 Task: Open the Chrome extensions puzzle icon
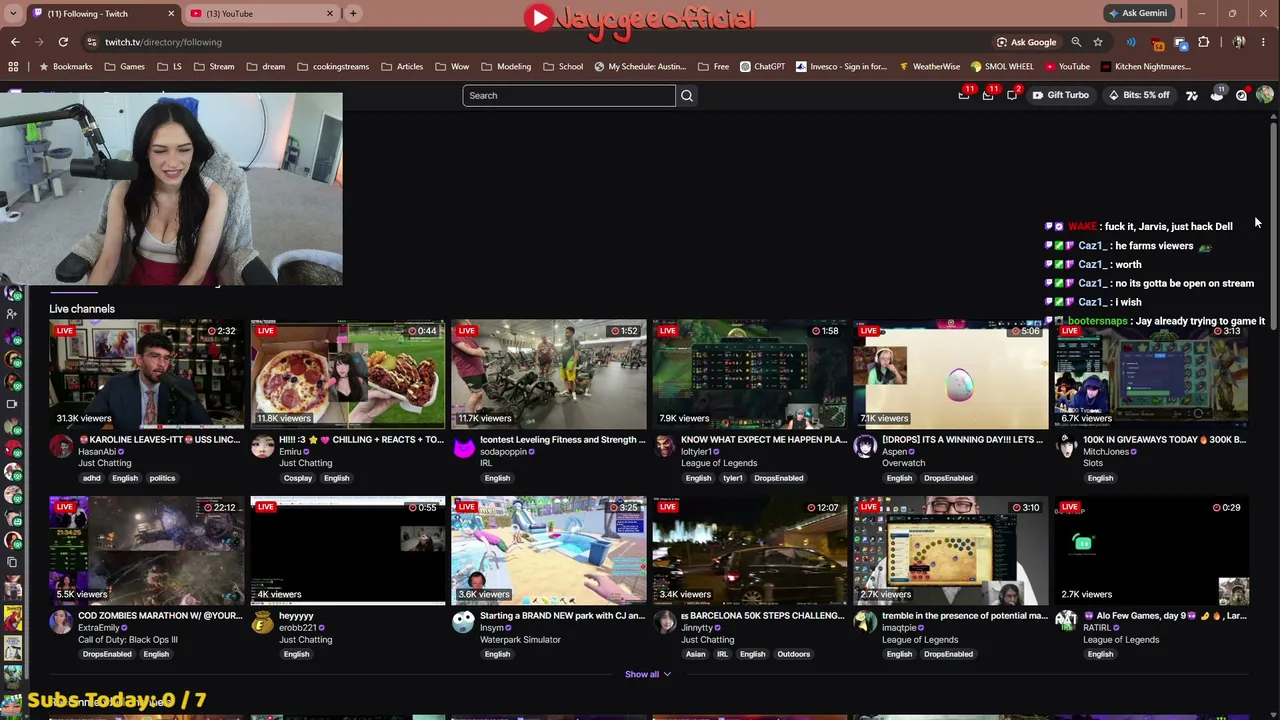[x=1203, y=42]
